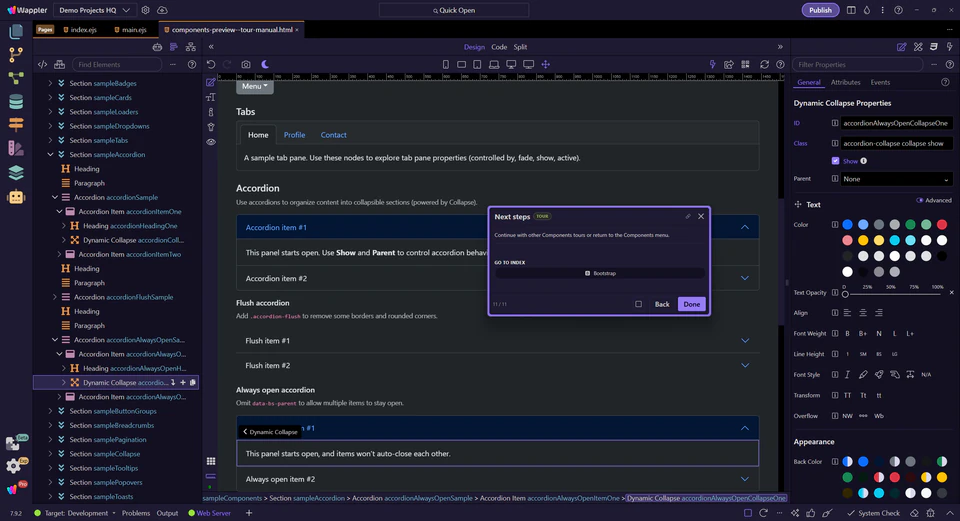The image size is (960, 521).
Task: Collapse Section sampleAccordion tree node
Action: [x=50, y=155]
